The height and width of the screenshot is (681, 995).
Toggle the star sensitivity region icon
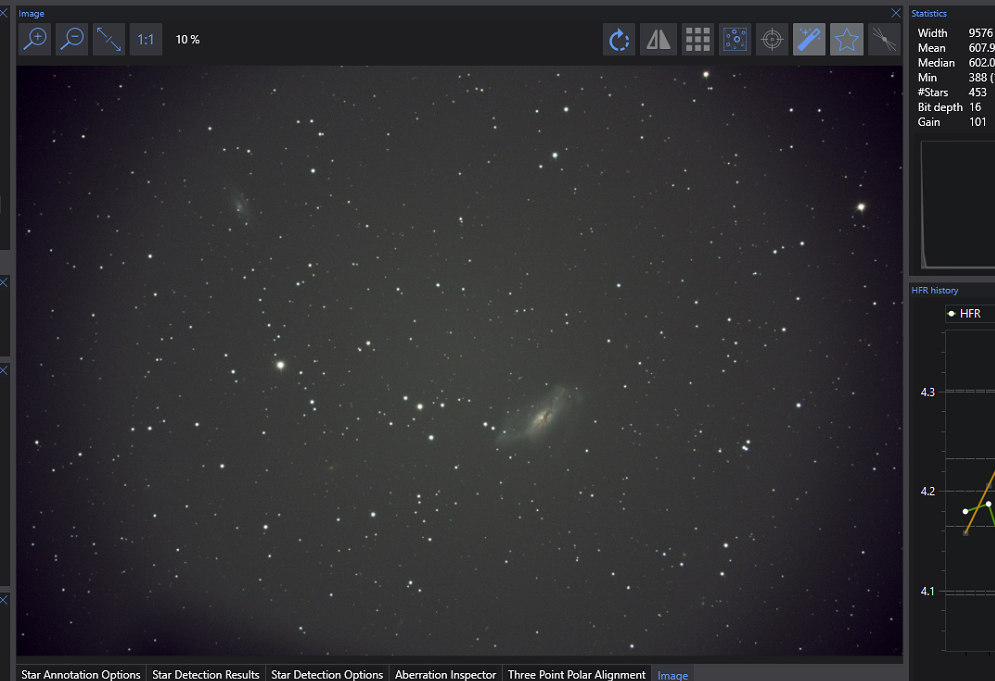735,39
